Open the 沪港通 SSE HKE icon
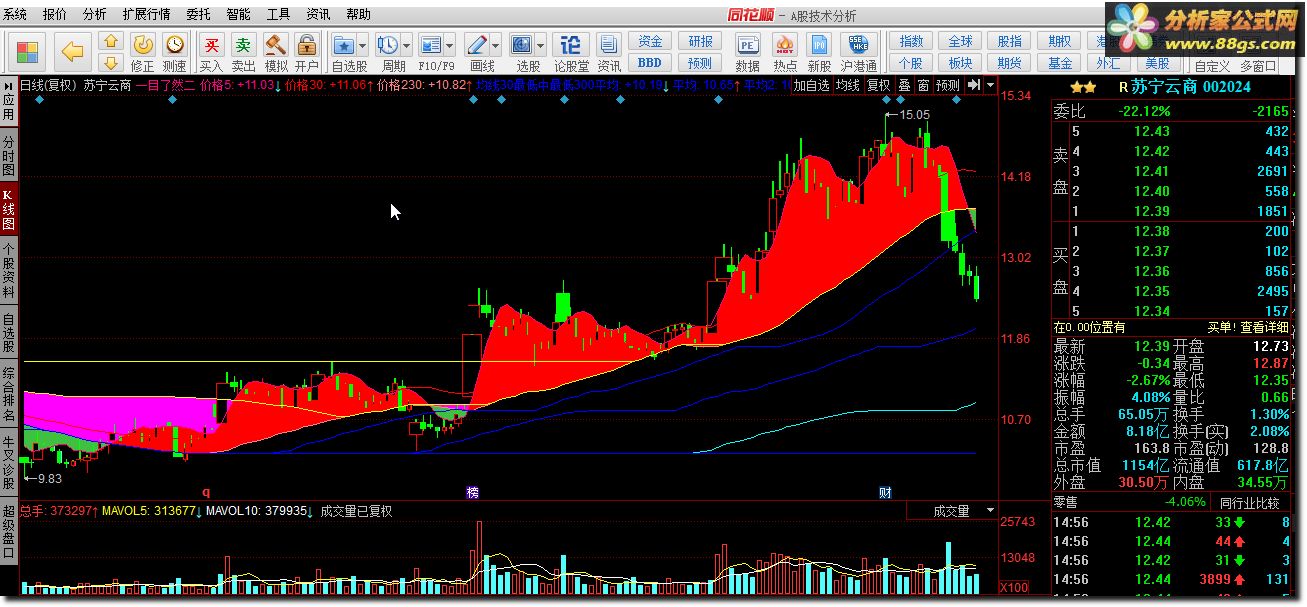Image resolution: width=1307 pixels, height=607 pixels. point(858,45)
